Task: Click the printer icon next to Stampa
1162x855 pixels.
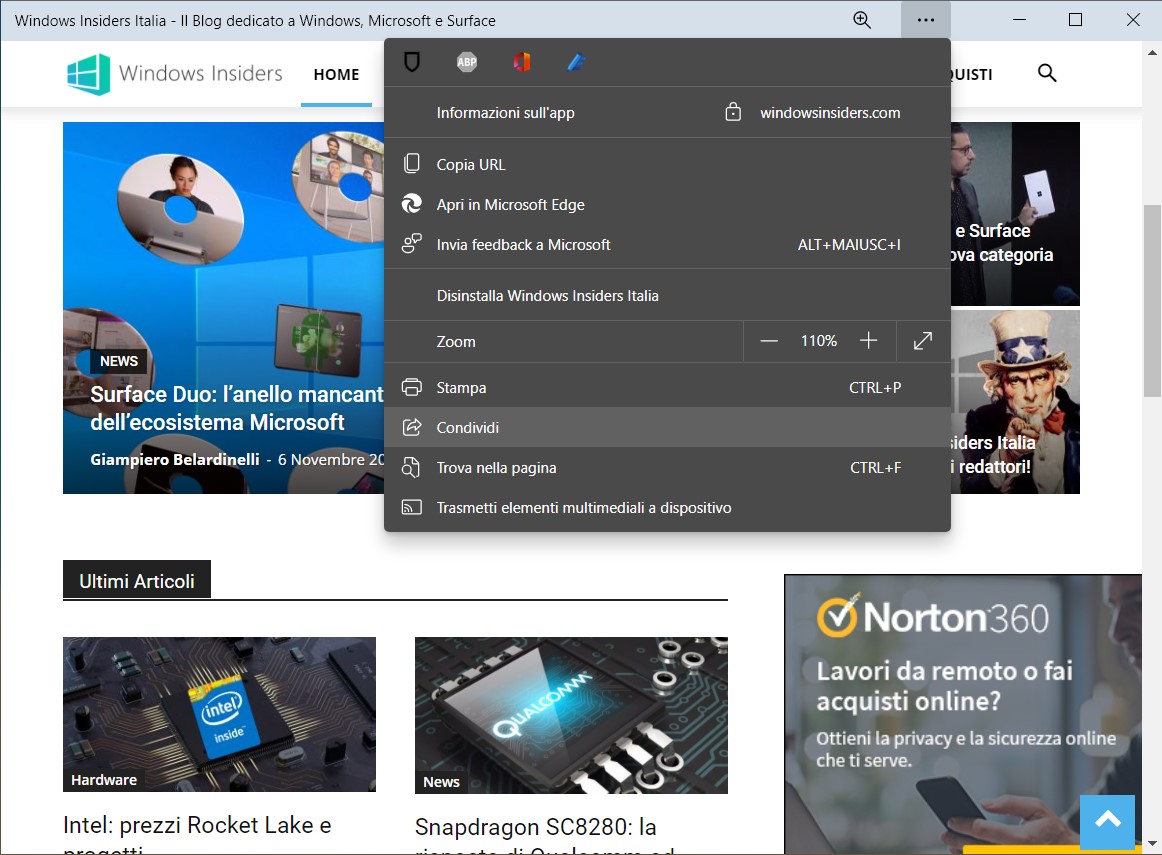Action: click(x=411, y=387)
